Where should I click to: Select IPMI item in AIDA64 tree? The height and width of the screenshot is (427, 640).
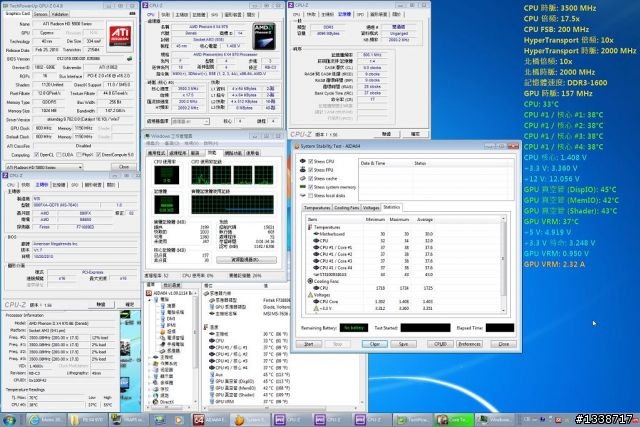(x=171, y=325)
